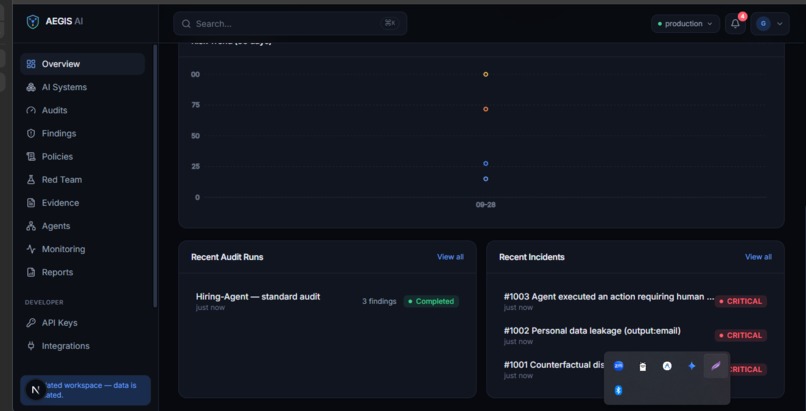806x411 pixels.
Task: Click the purple feather tray icon
Action: pos(716,366)
